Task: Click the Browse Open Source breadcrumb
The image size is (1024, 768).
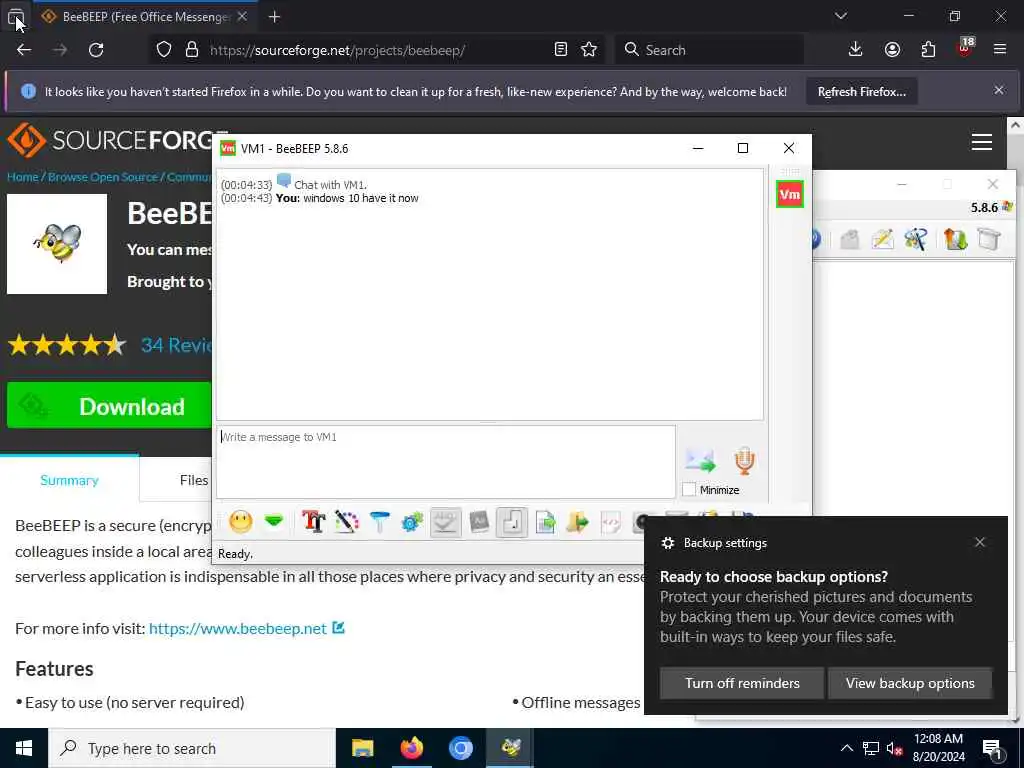Action: 103,177
